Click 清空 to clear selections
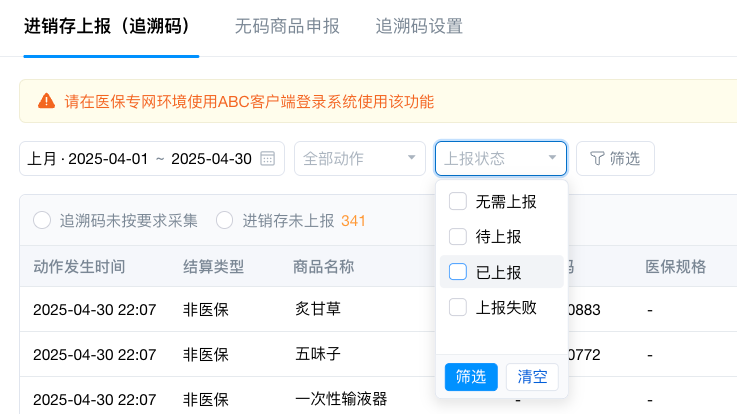The width and height of the screenshot is (737, 414). [x=531, y=377]
